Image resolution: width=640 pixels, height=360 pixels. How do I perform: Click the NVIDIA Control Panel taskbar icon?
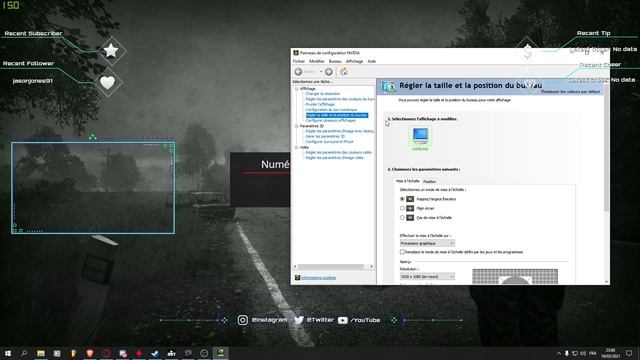click(x=220, y=353)
